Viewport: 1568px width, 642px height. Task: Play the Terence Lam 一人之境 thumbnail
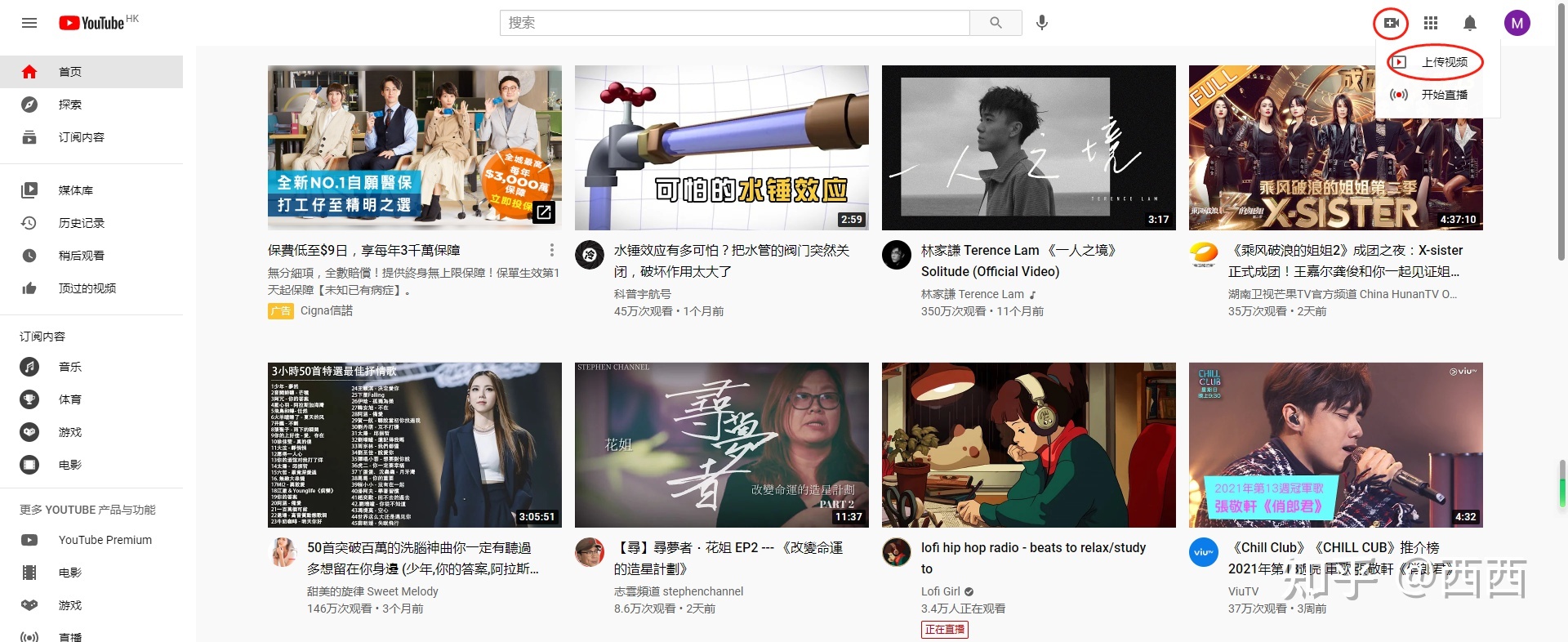(x=1029, y=148)
